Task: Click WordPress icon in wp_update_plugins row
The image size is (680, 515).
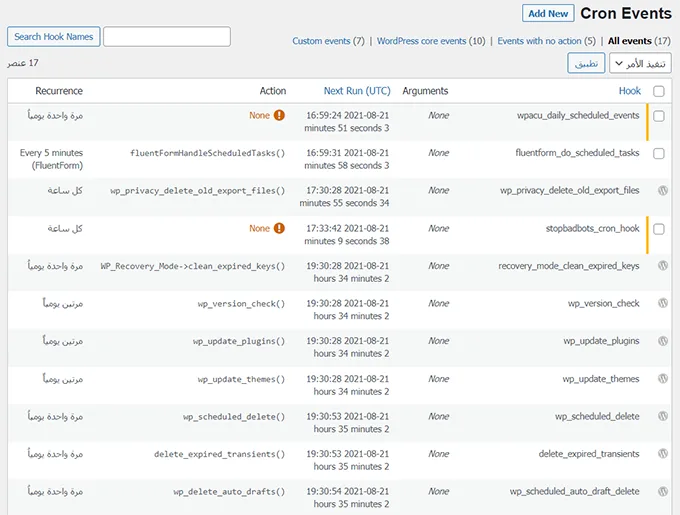Action: 663,341
